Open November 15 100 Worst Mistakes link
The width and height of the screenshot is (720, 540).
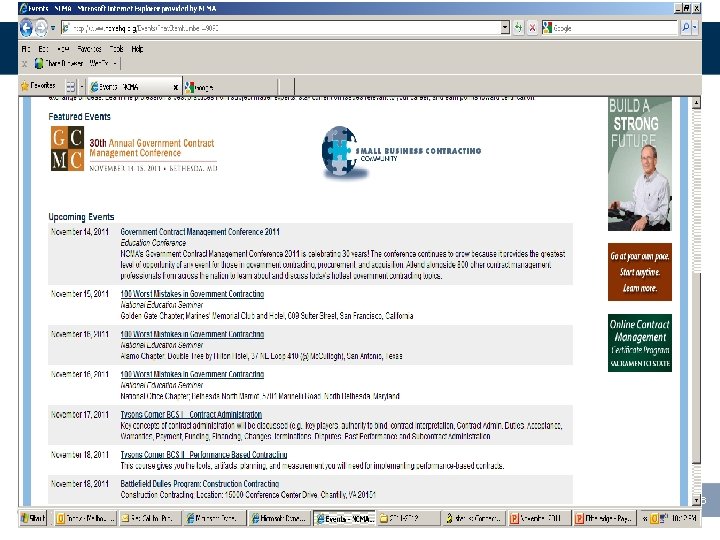point(192,293)
